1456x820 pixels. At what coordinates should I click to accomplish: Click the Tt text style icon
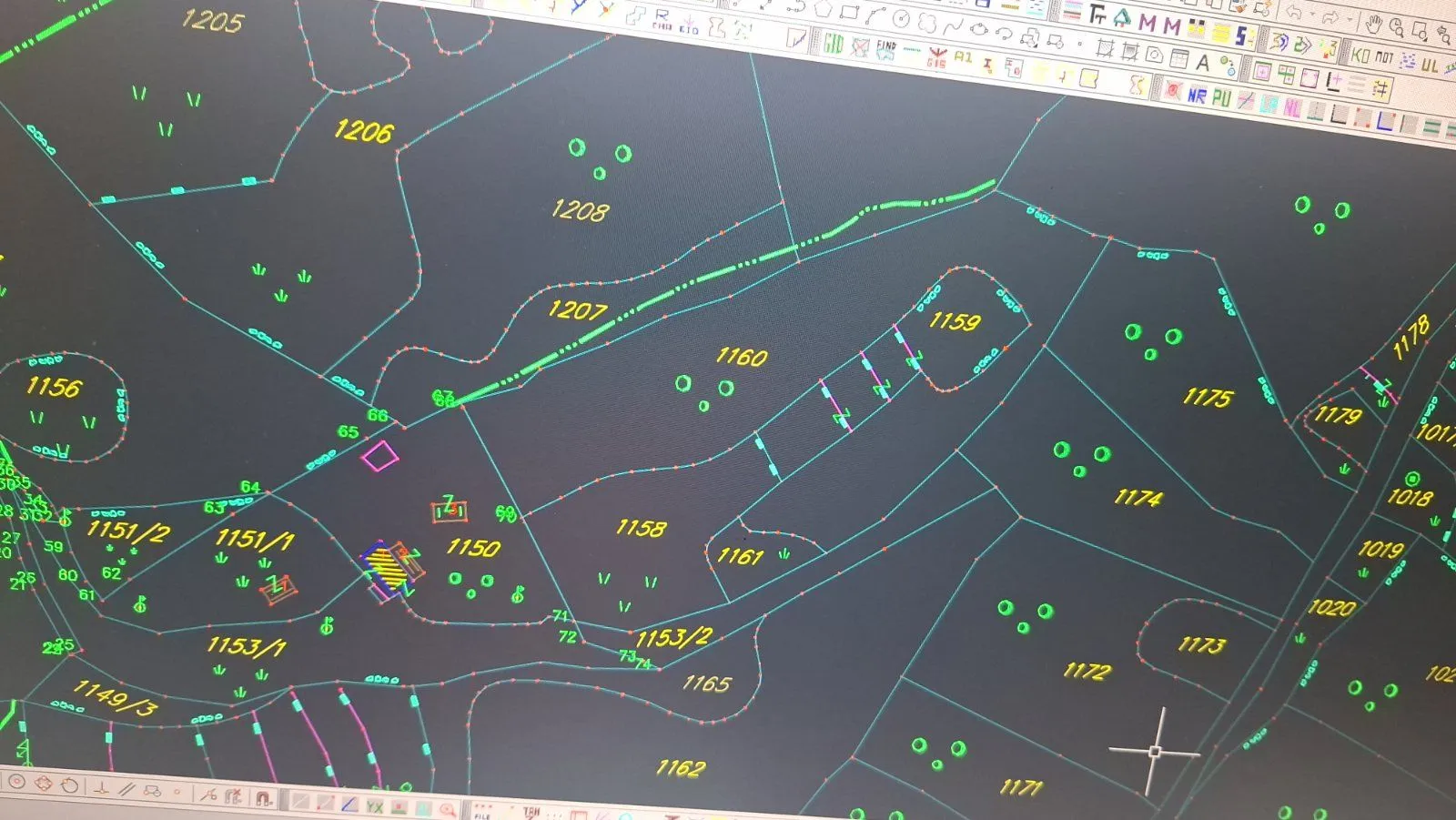pos(1097,14)
